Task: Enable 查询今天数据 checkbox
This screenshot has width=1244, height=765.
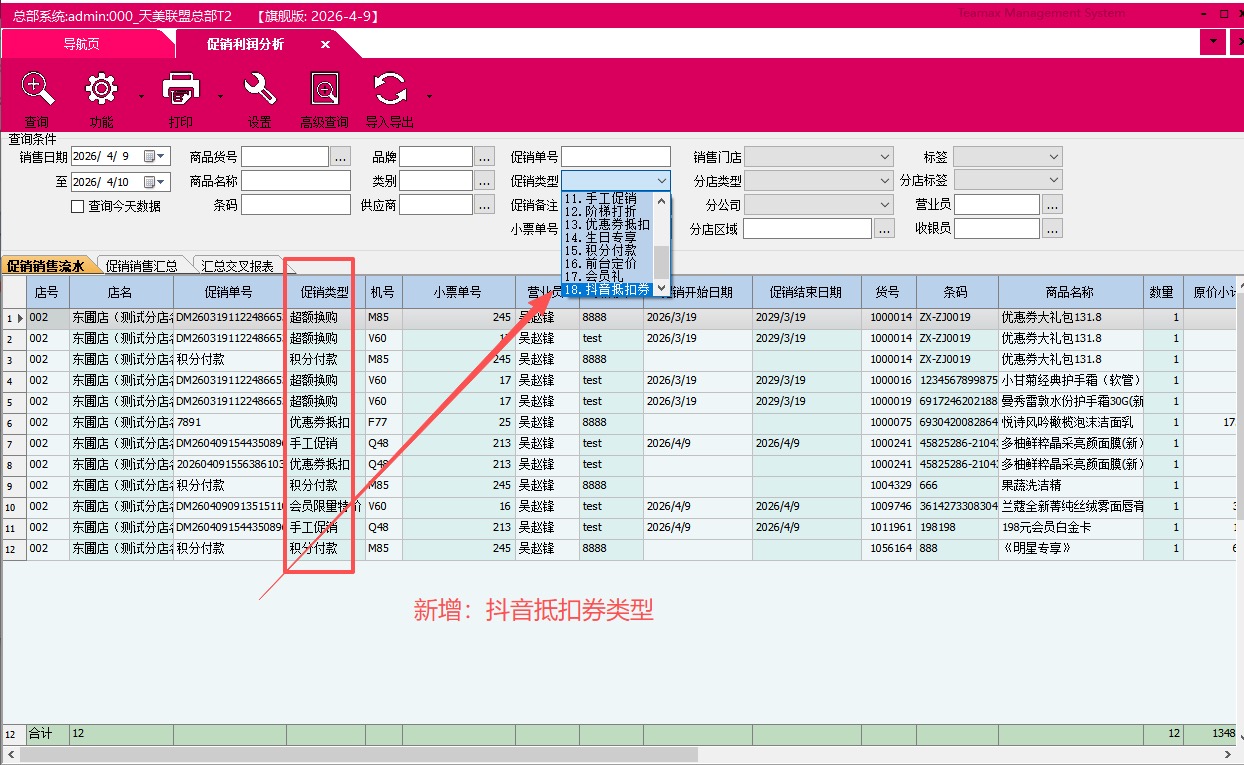Action: tap(77, 207)
